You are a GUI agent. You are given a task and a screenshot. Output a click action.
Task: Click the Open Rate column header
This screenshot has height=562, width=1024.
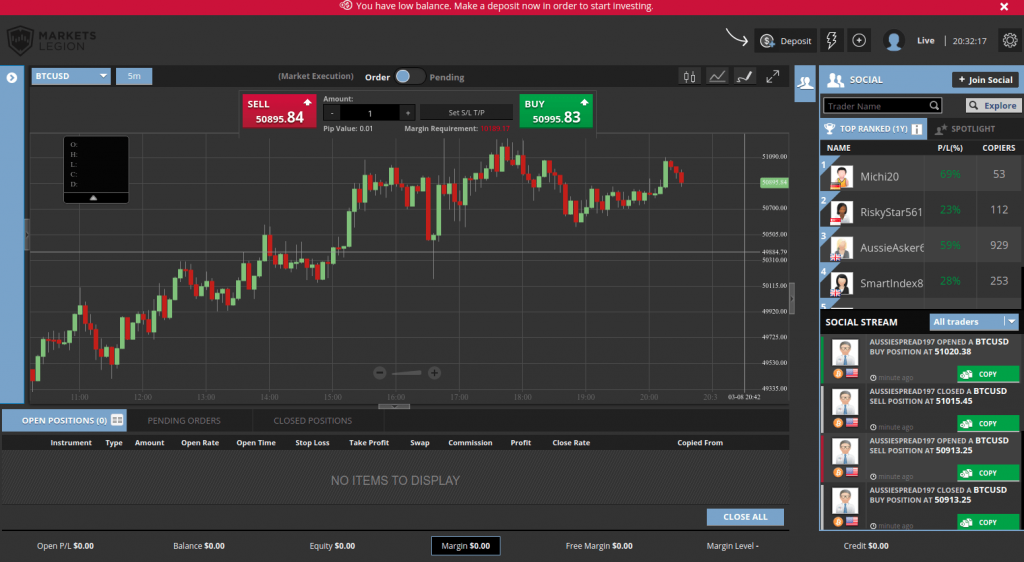[200, 443]
